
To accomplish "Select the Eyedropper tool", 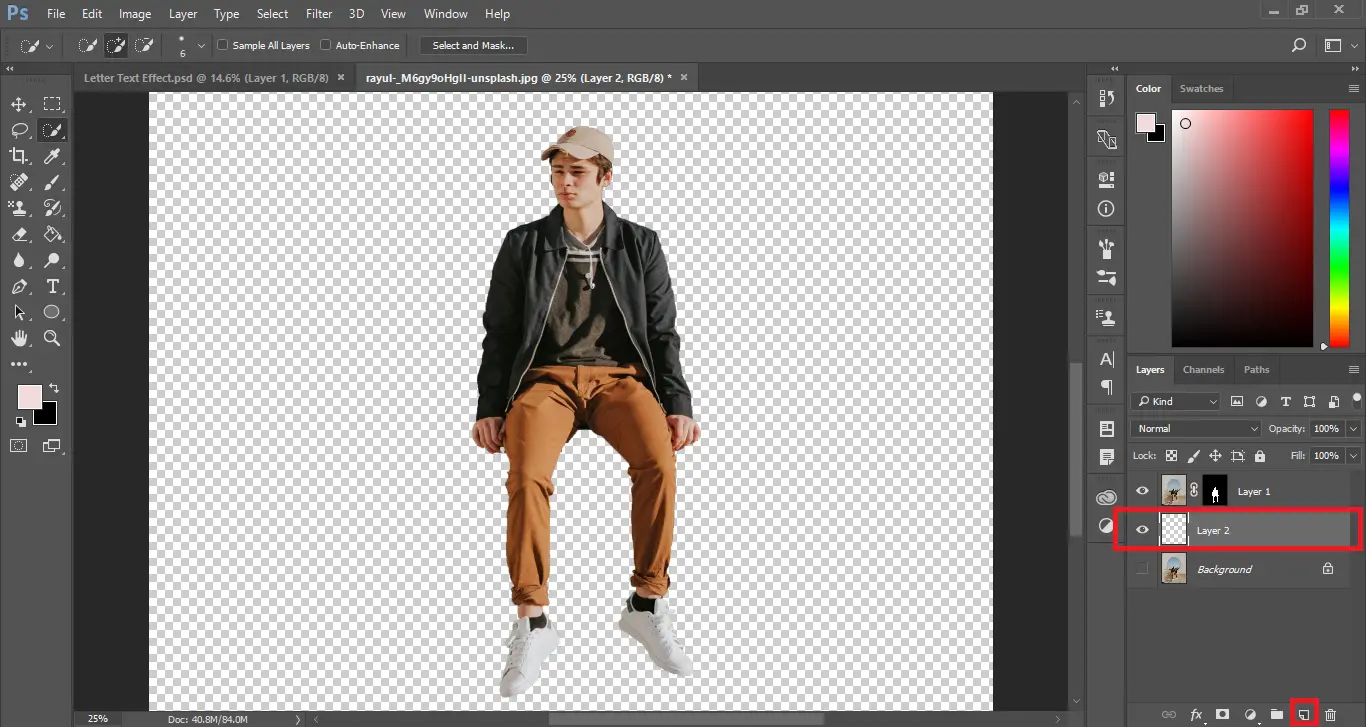I will point(53,155).
